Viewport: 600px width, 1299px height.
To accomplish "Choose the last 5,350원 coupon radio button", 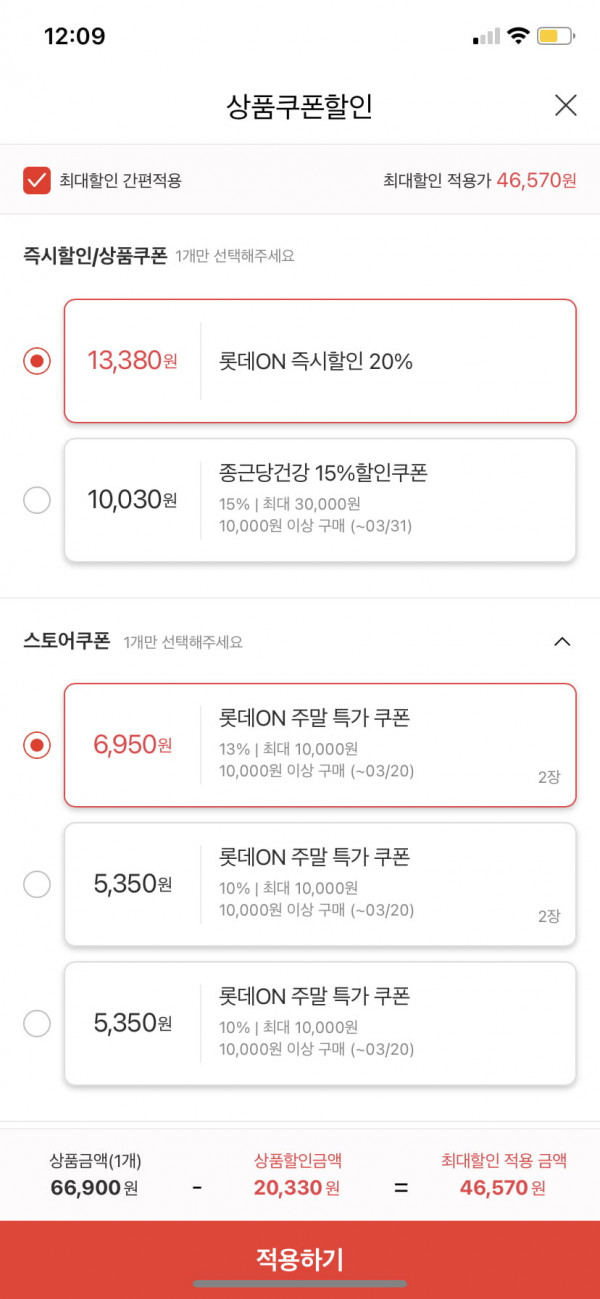I will tap(37, 1023).
